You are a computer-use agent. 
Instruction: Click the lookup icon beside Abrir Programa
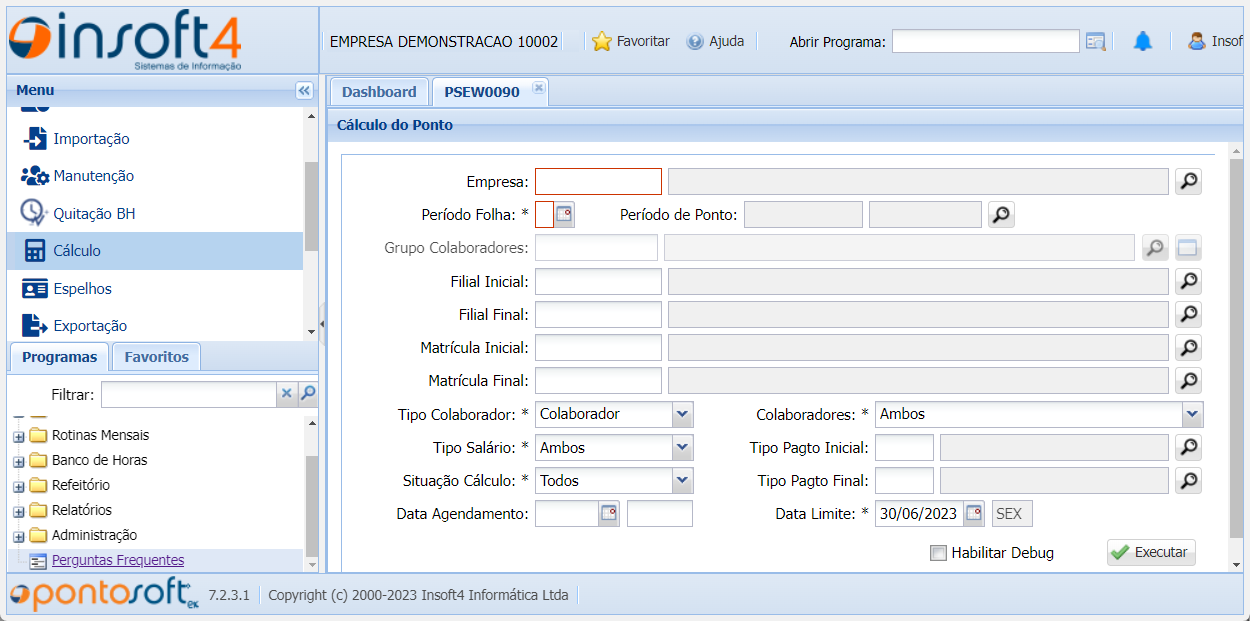pos(1096,41)
